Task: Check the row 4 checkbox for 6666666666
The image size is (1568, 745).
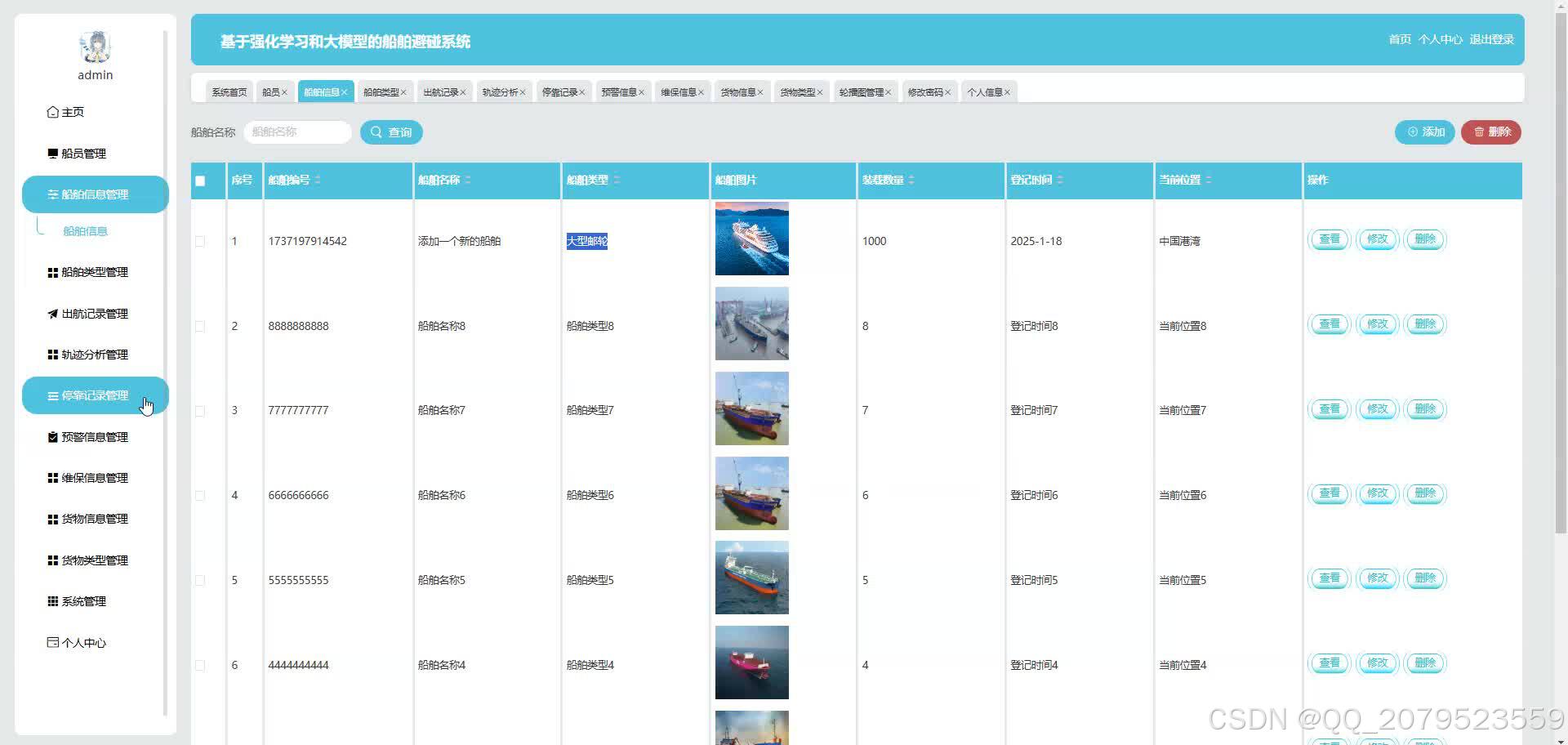Action: pos(200,496)
